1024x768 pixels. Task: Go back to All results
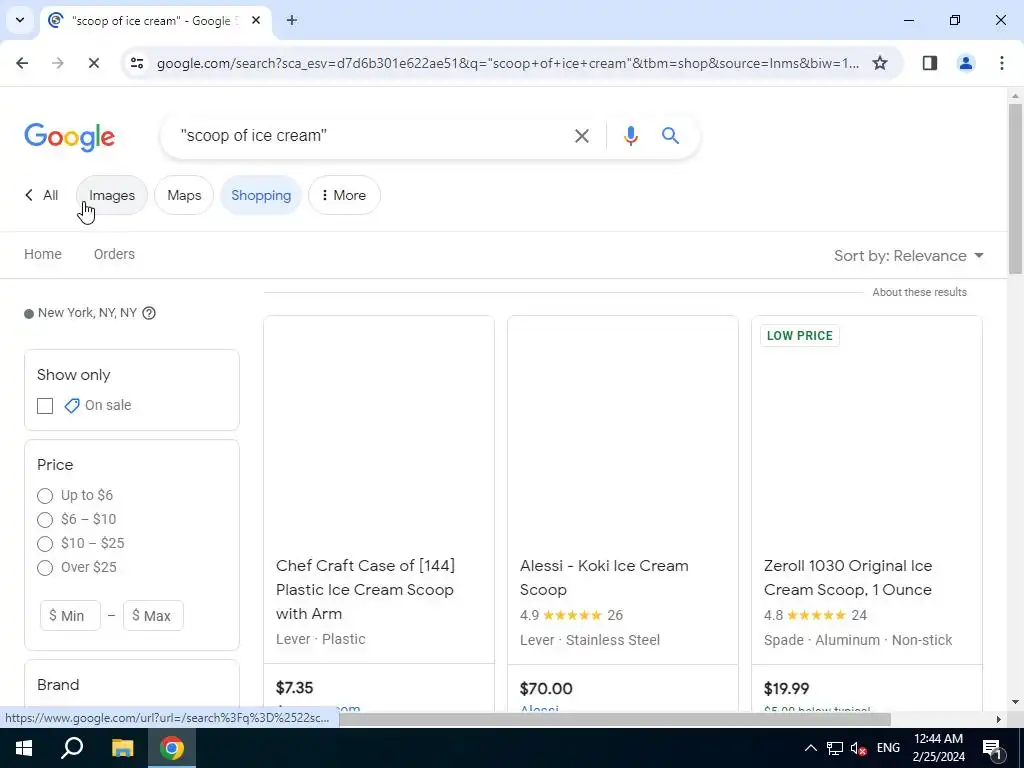[42, 195]
